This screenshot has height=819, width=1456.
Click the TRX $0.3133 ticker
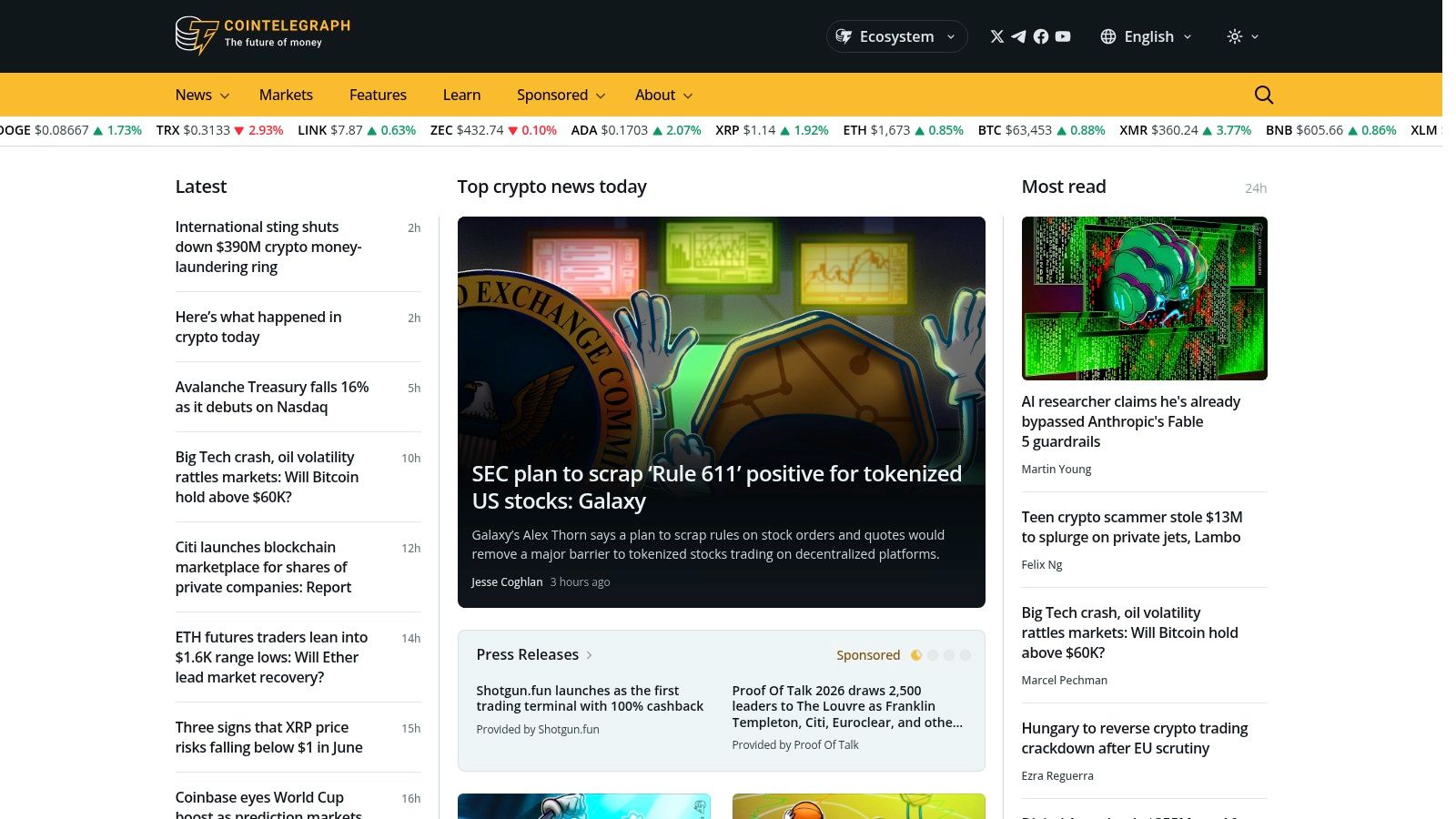pos(219,130)
